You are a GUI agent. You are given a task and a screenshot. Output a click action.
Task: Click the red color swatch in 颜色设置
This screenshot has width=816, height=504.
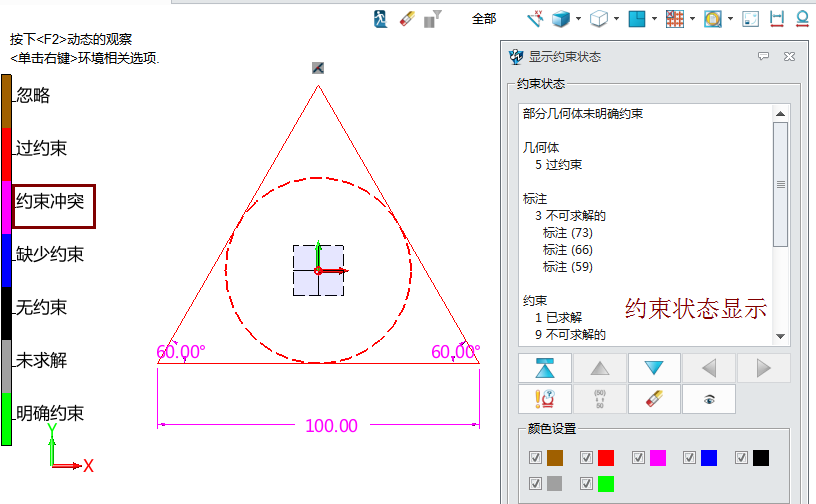pyautogui.click(x=606, y=458)
